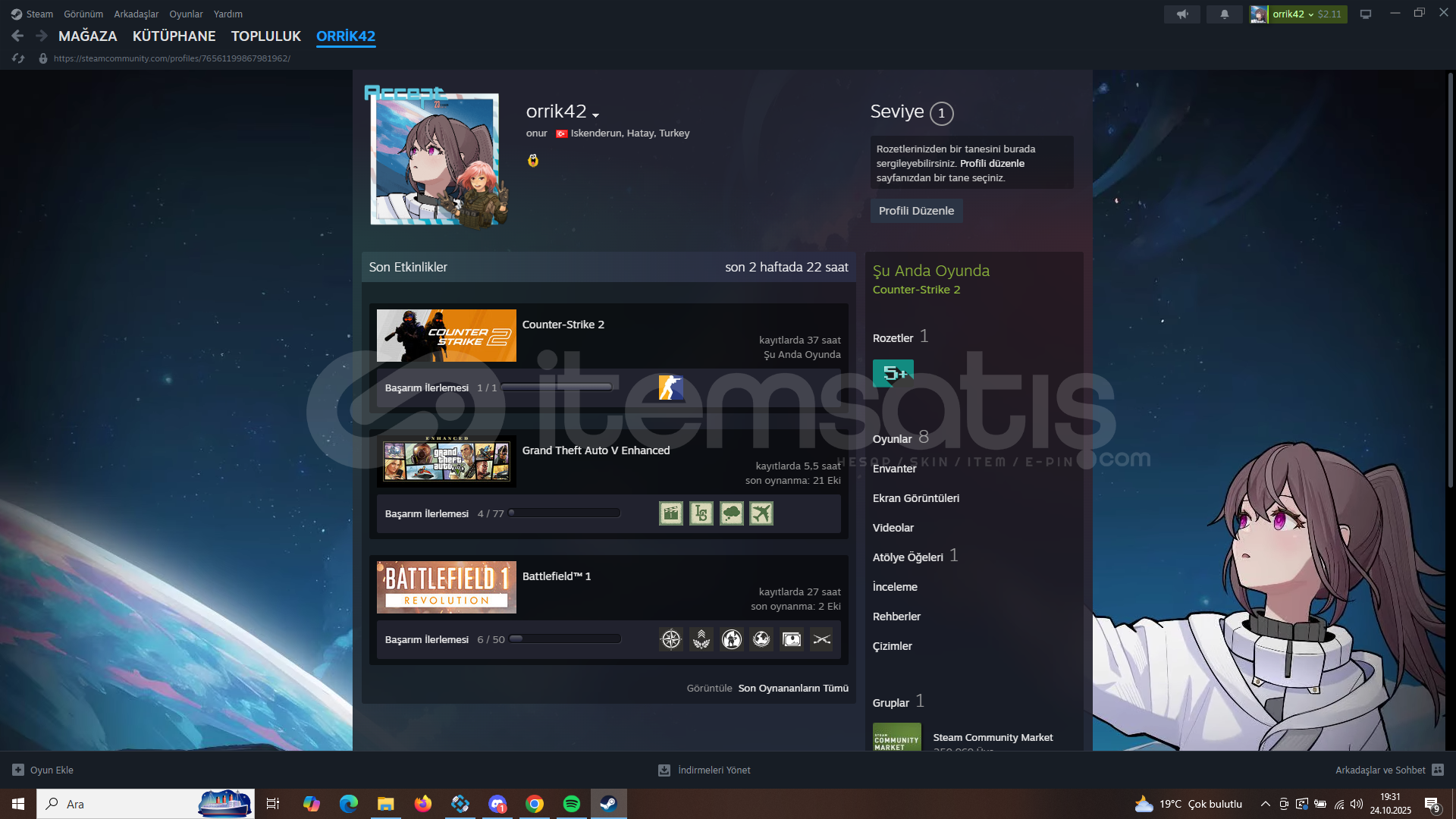Open the account dropdown next to wallet balance
The height and width of the screenshot is (819, 1456).
[x=1310, y=14]
